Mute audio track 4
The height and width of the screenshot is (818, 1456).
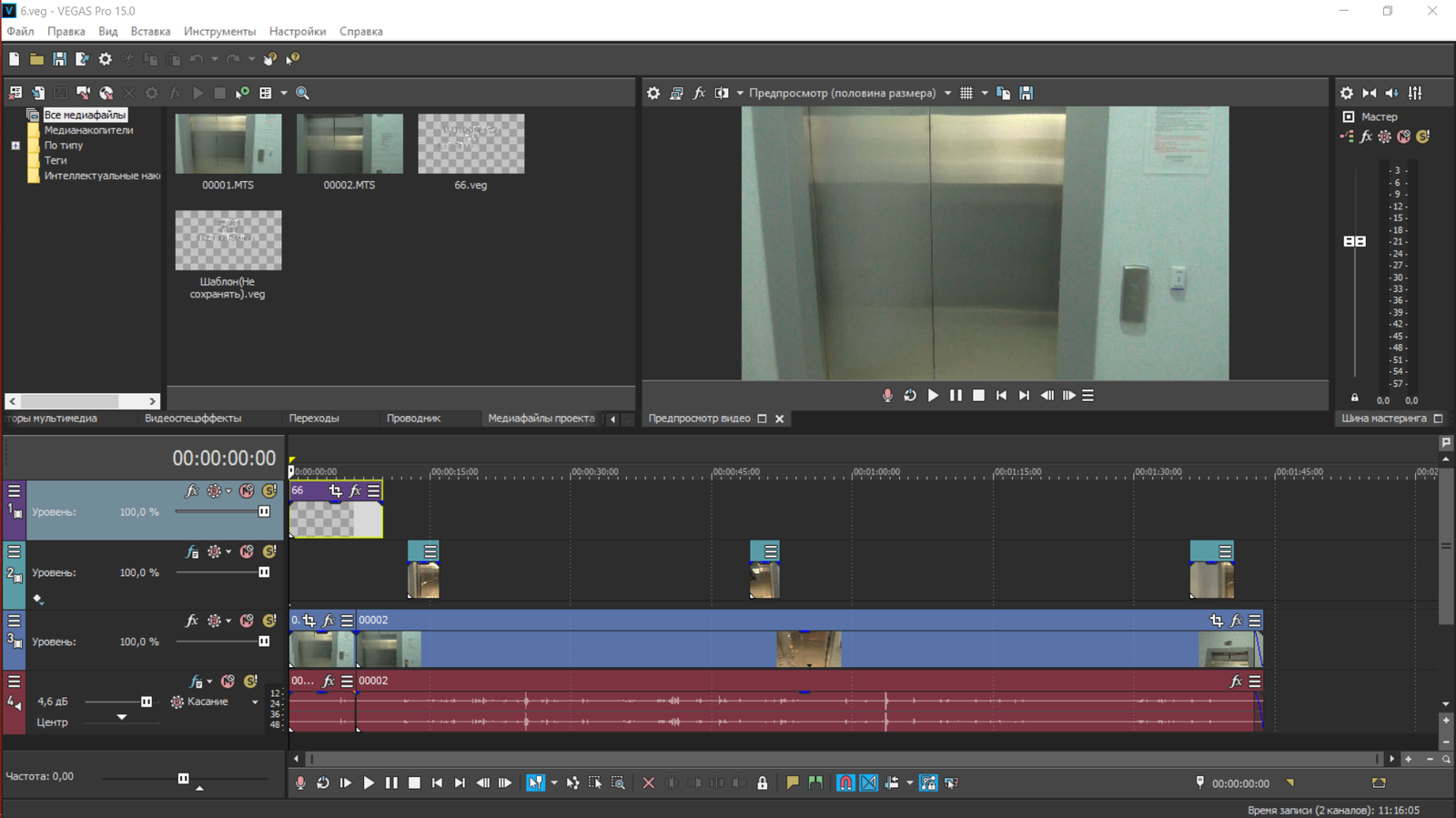(x=227, y=682)
